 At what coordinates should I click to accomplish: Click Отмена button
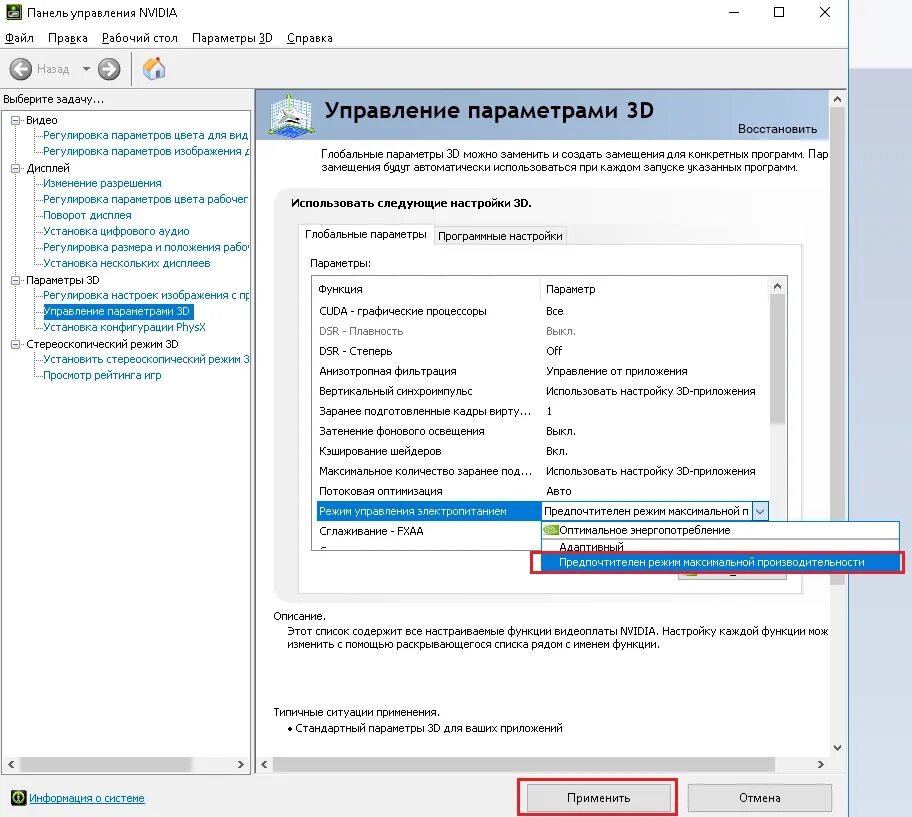pos(760,798)
